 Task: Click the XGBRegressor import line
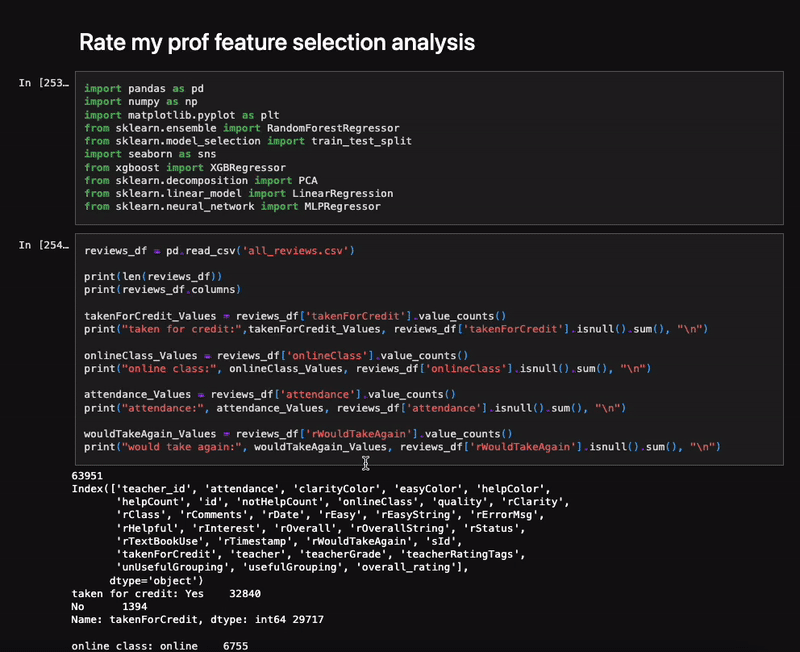click(185, 167)
